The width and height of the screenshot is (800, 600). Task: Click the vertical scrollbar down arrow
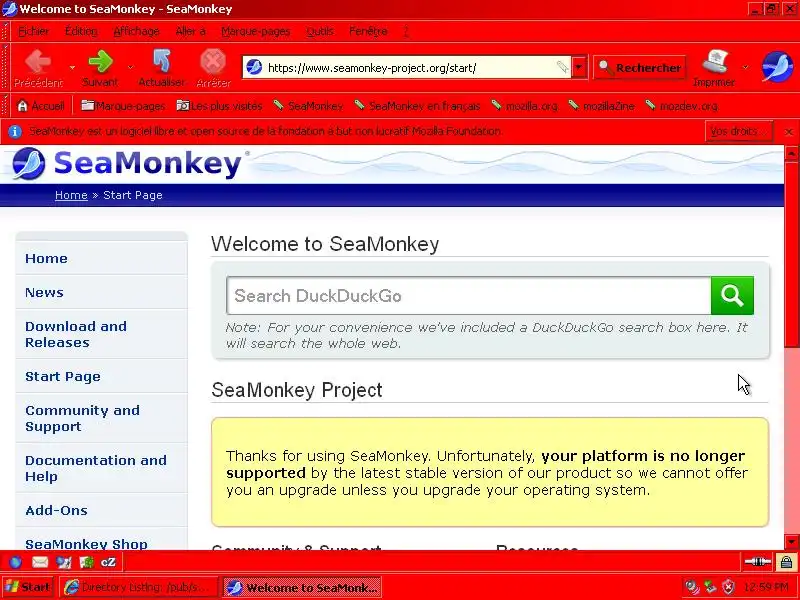[x=791, y=542]
